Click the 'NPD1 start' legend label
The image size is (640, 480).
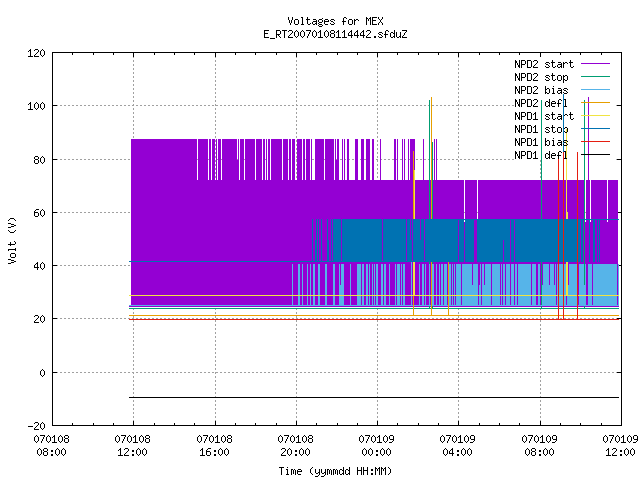pyautogui.click(x=544, y=116)
